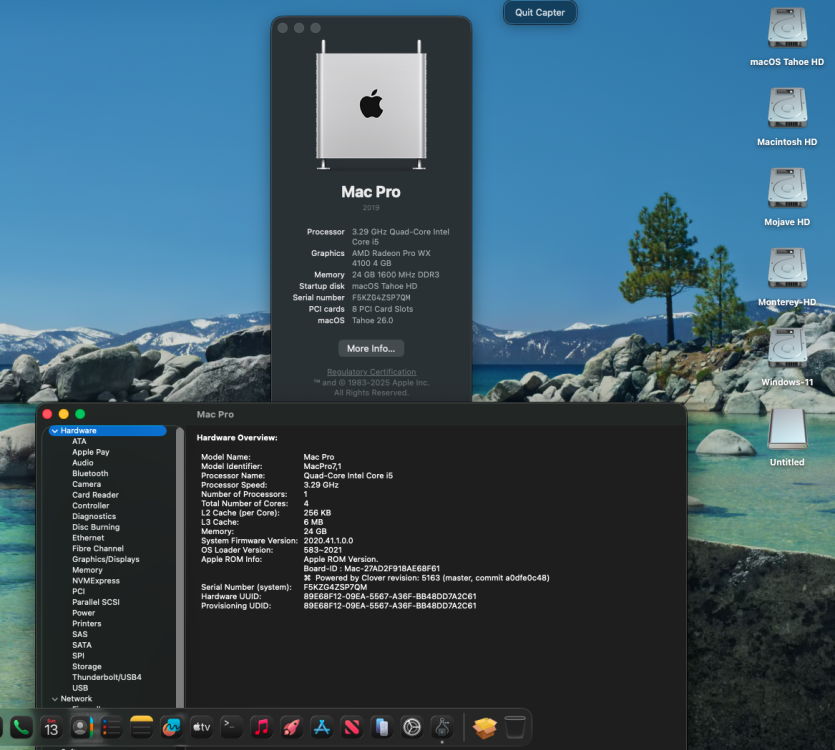Click the More Info... button
The image size is (835, 750).
[371, 348]
